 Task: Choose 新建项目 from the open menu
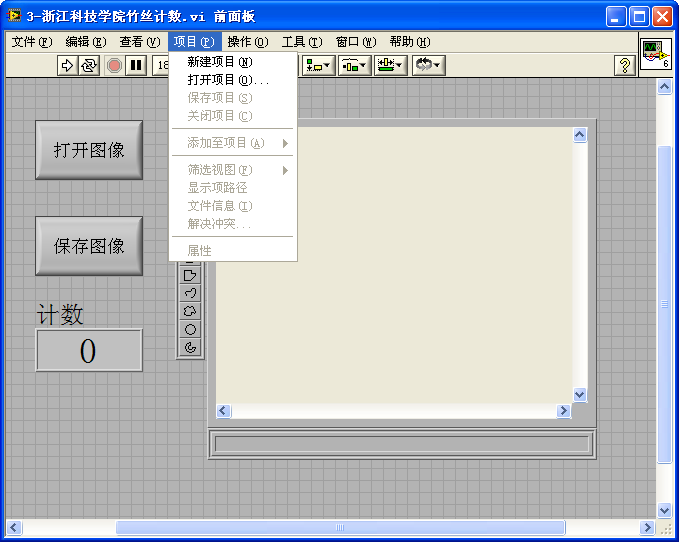[220, 62]
